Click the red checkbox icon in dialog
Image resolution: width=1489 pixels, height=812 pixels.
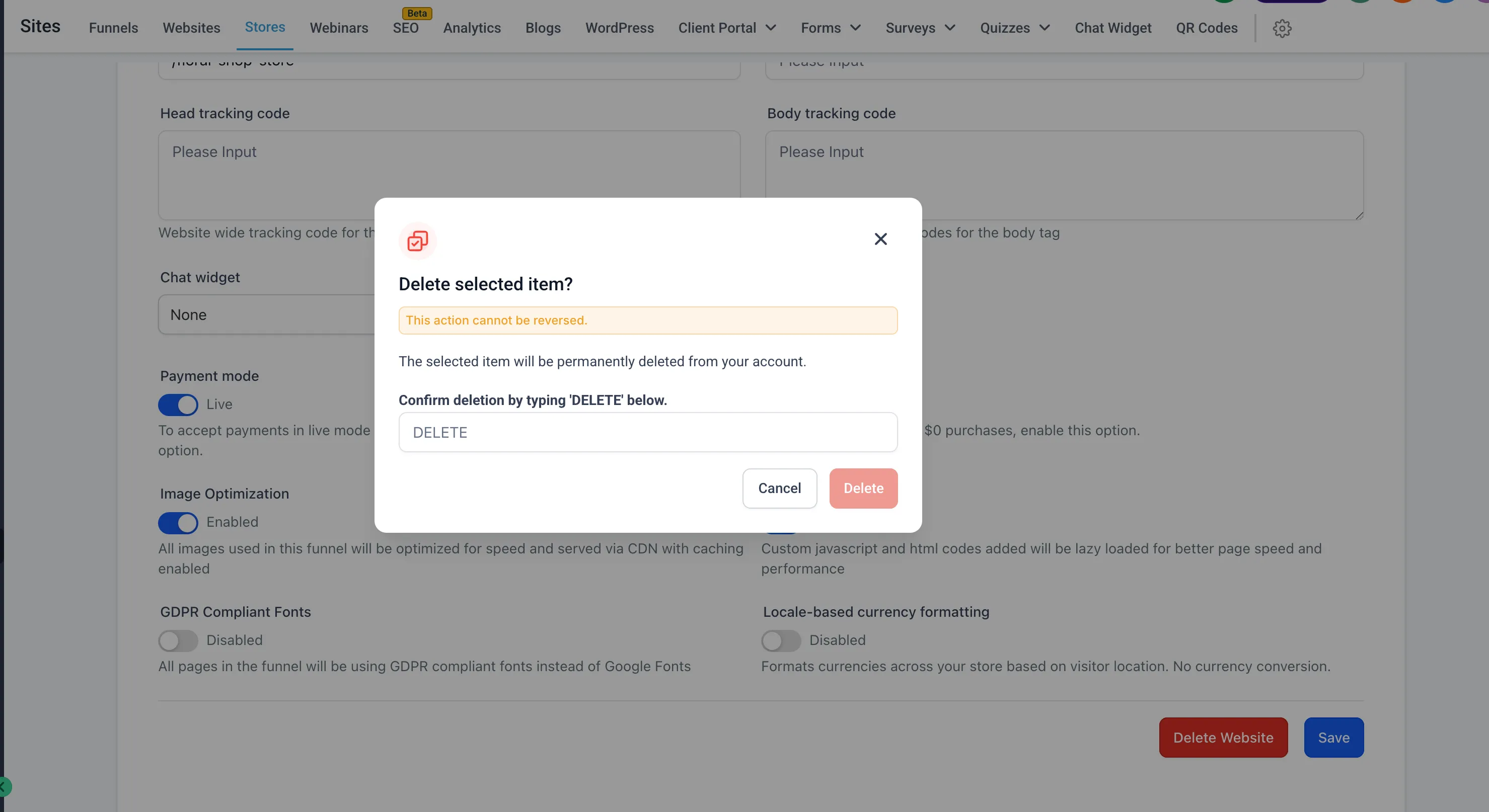[417, 240]
